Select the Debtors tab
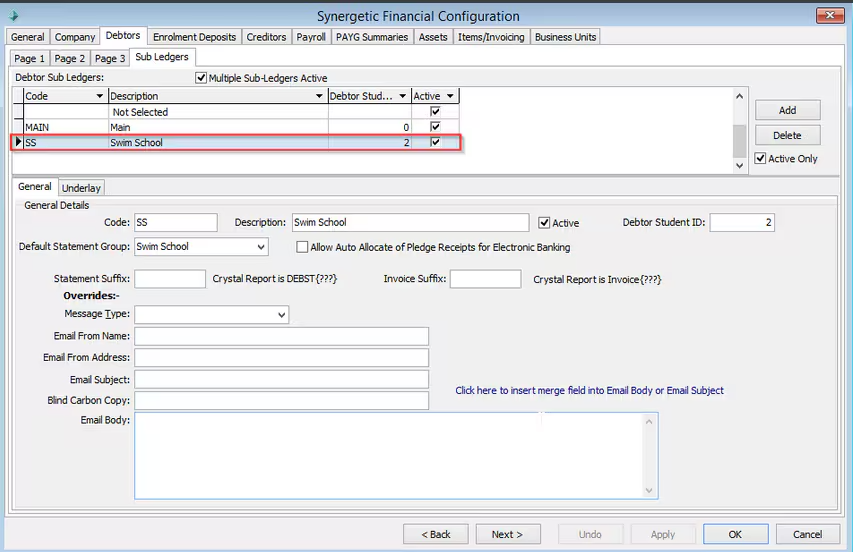Screen dimensions: 853x552 pos(123,35)
